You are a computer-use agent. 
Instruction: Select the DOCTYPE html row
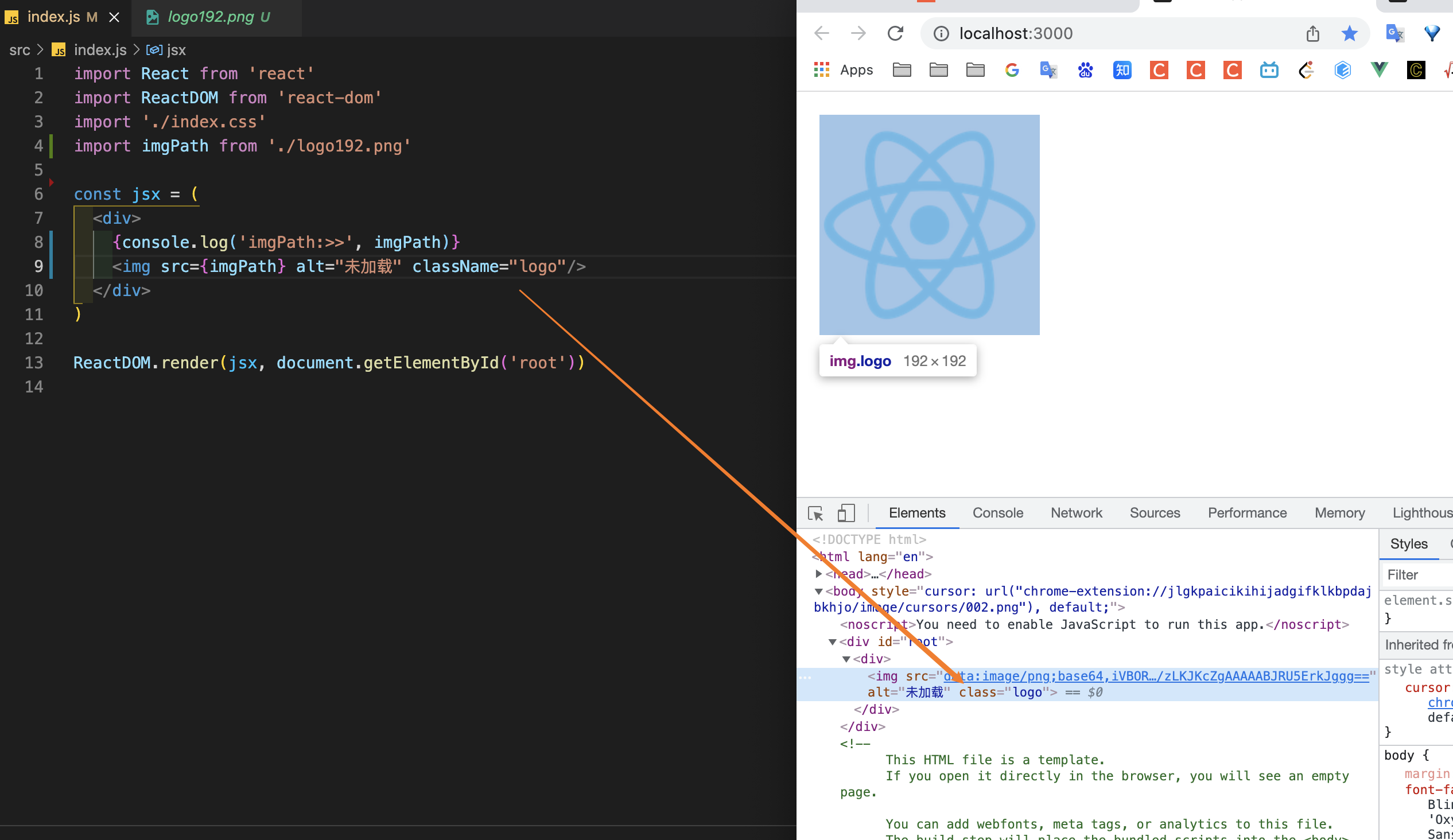coord(869,539)
